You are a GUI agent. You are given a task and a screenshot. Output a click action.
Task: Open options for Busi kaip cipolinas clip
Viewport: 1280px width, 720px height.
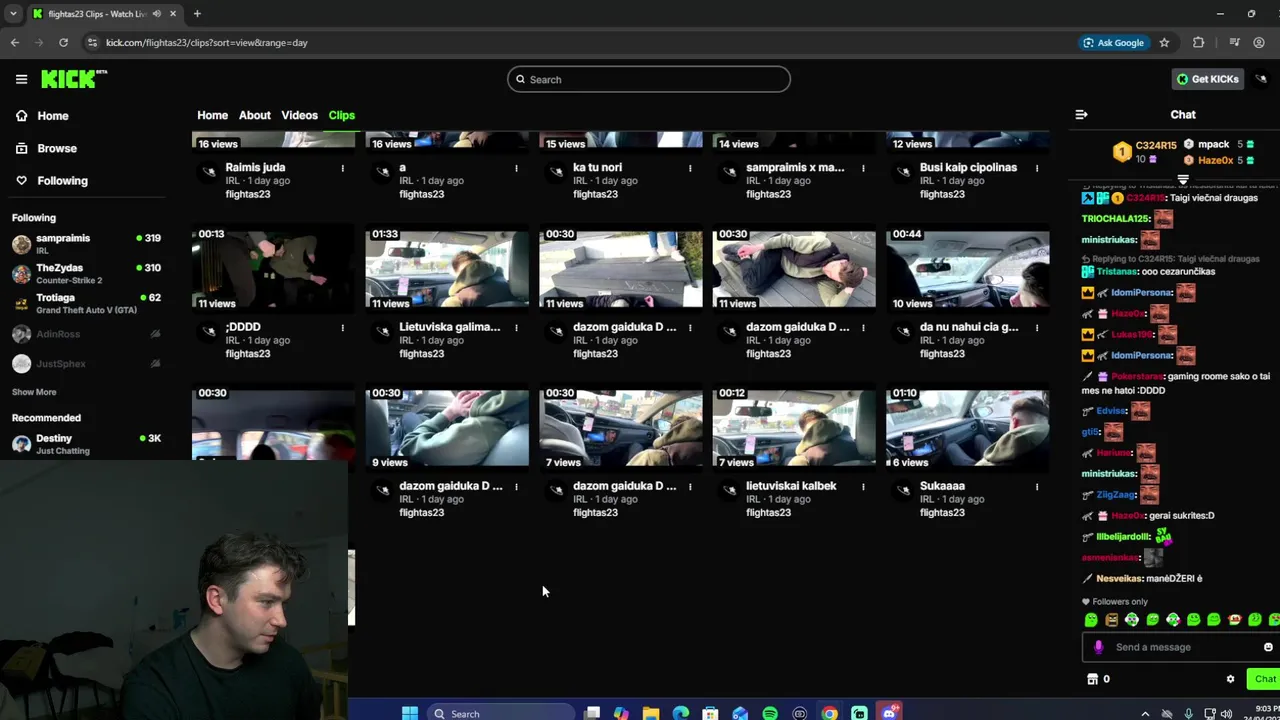1036,168
